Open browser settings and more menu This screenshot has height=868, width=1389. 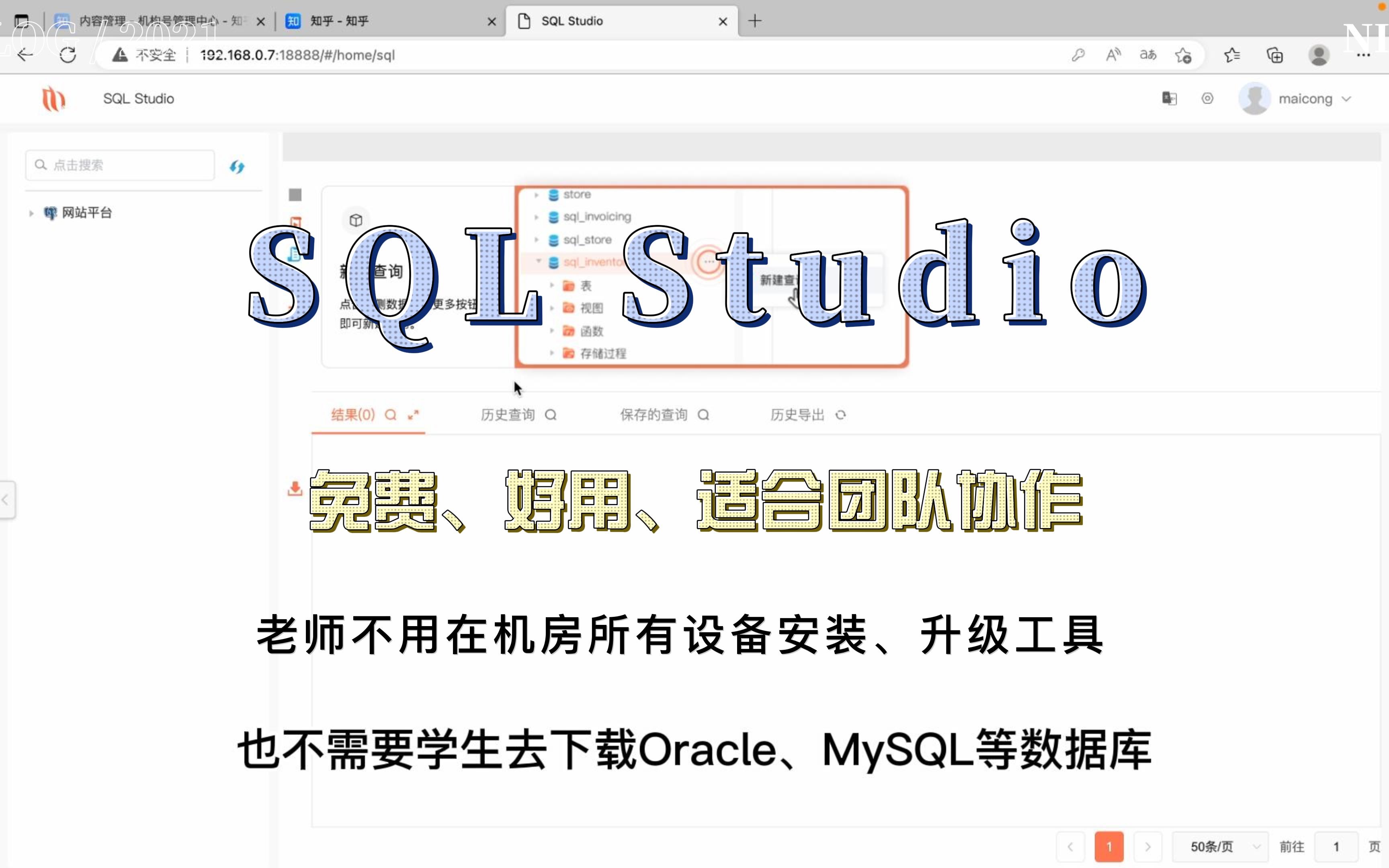point(1364,55)
